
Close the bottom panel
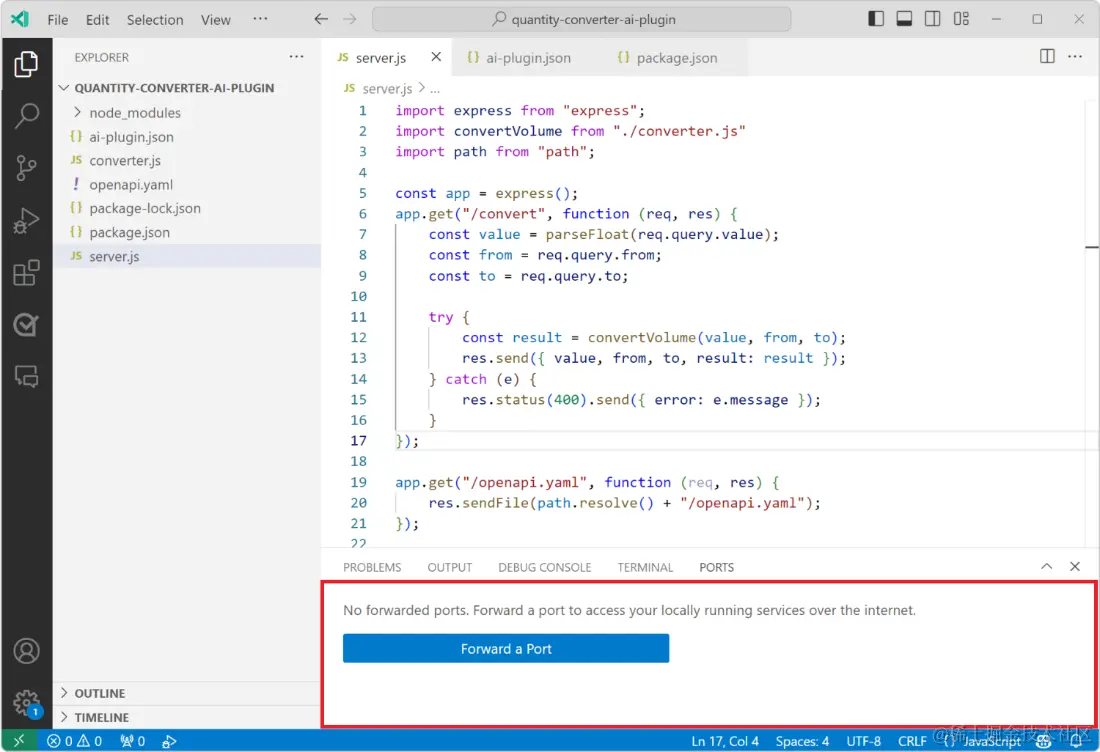point(1074,566)
